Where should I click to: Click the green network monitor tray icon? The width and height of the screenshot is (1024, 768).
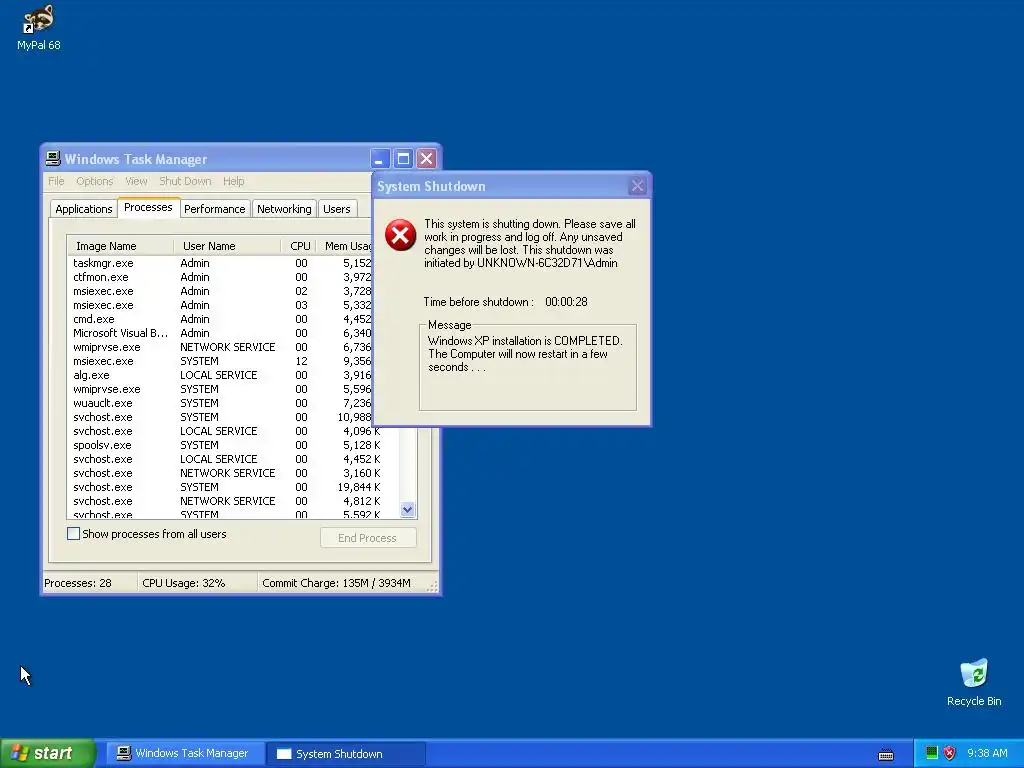[931, 753]
